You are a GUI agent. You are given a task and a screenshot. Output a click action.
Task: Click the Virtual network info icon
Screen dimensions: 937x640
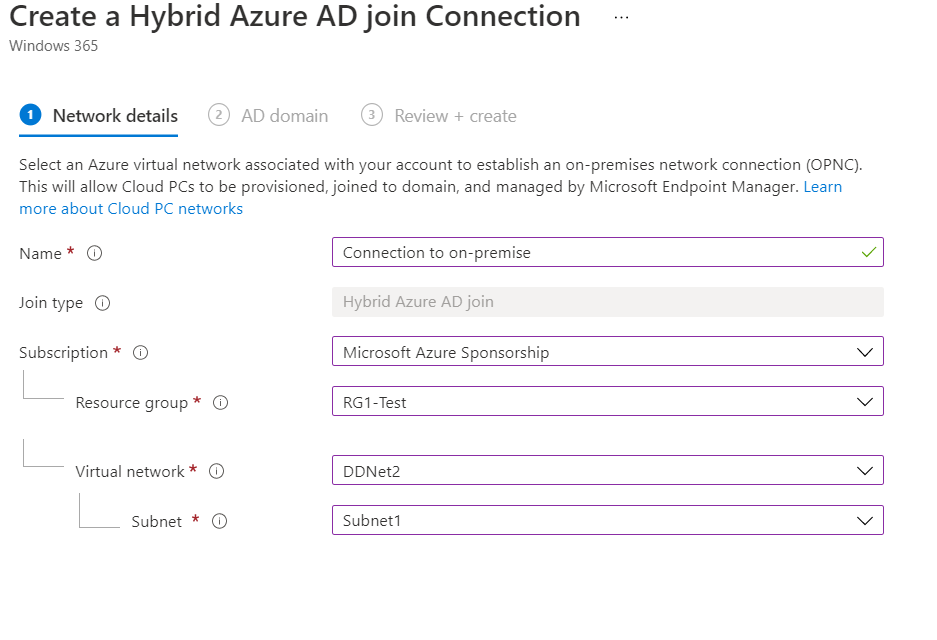[x=216, y=472]
